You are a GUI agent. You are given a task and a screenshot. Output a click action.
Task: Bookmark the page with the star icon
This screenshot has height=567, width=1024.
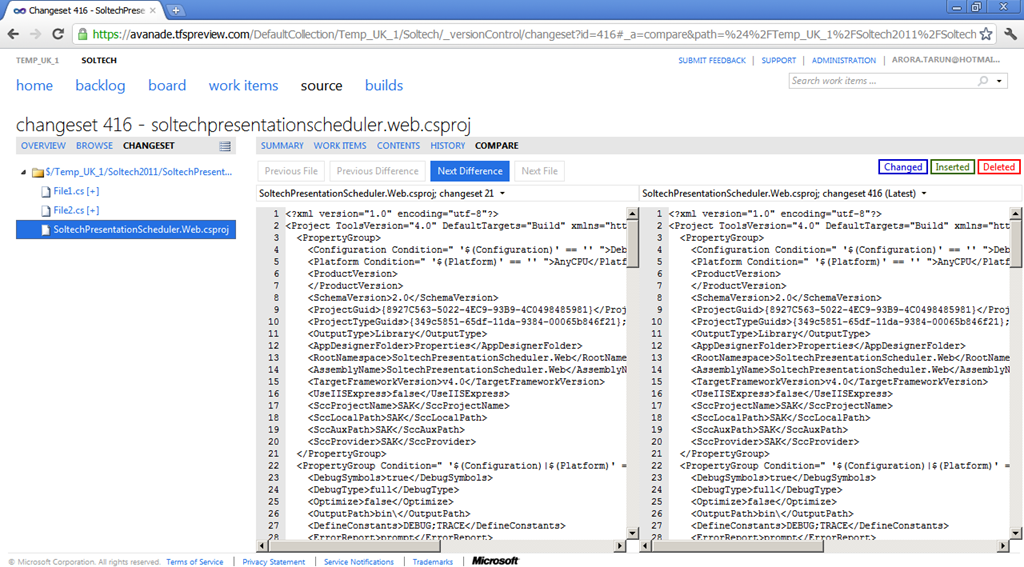pos(986,34)
